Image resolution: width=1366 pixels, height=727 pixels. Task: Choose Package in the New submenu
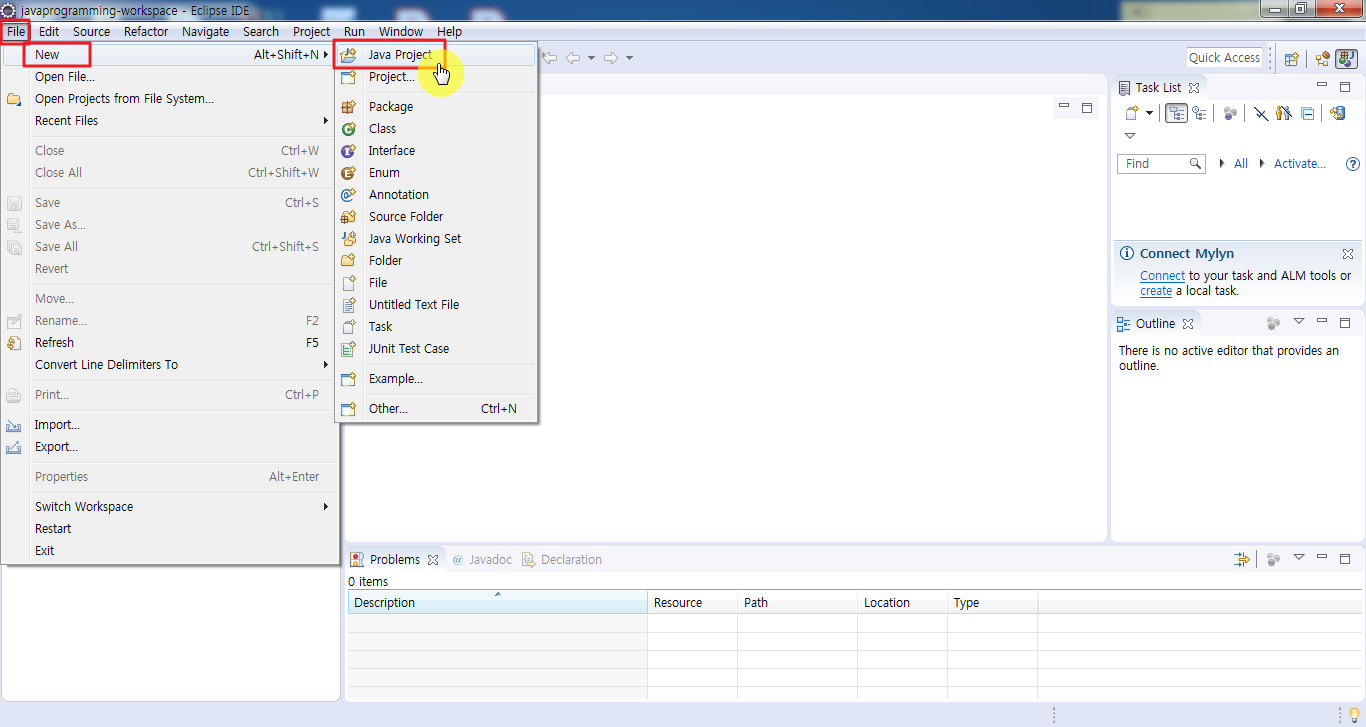436,107
